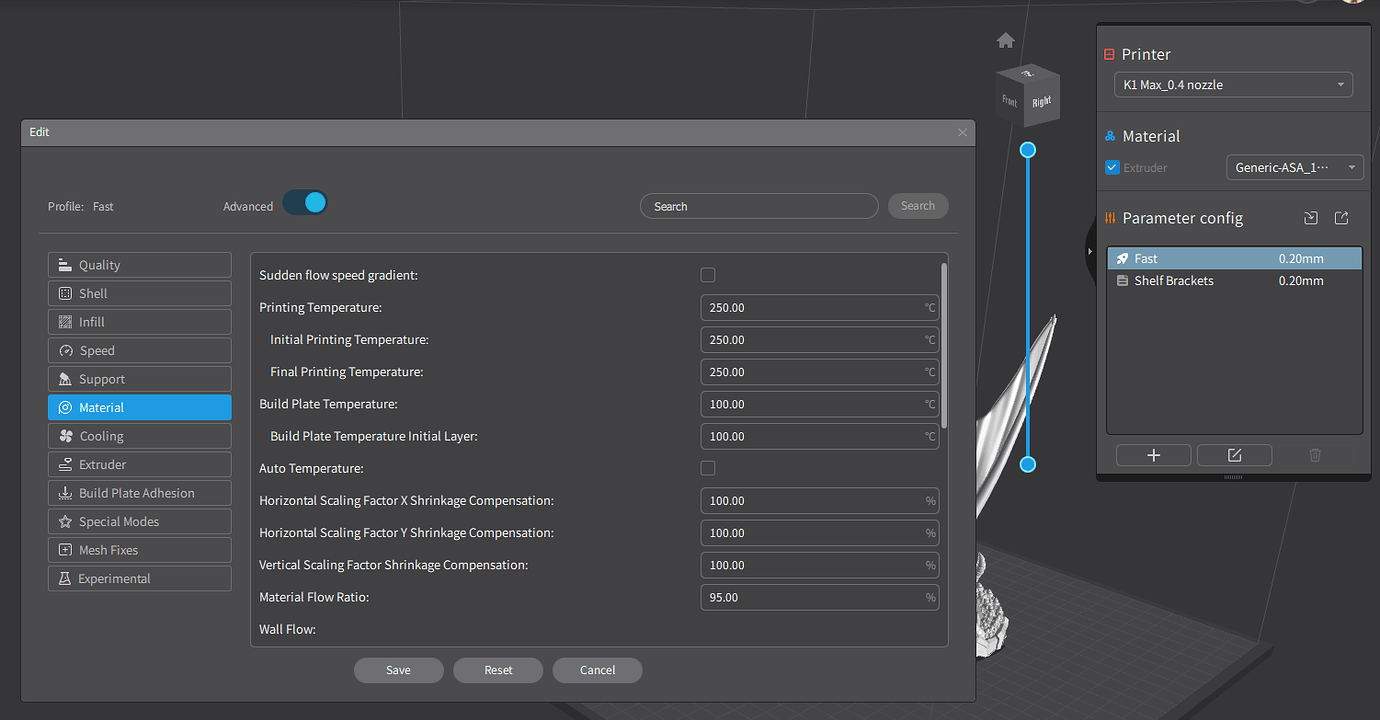Export the current parameter config

pyautogui.click(x=1341, y=217)
